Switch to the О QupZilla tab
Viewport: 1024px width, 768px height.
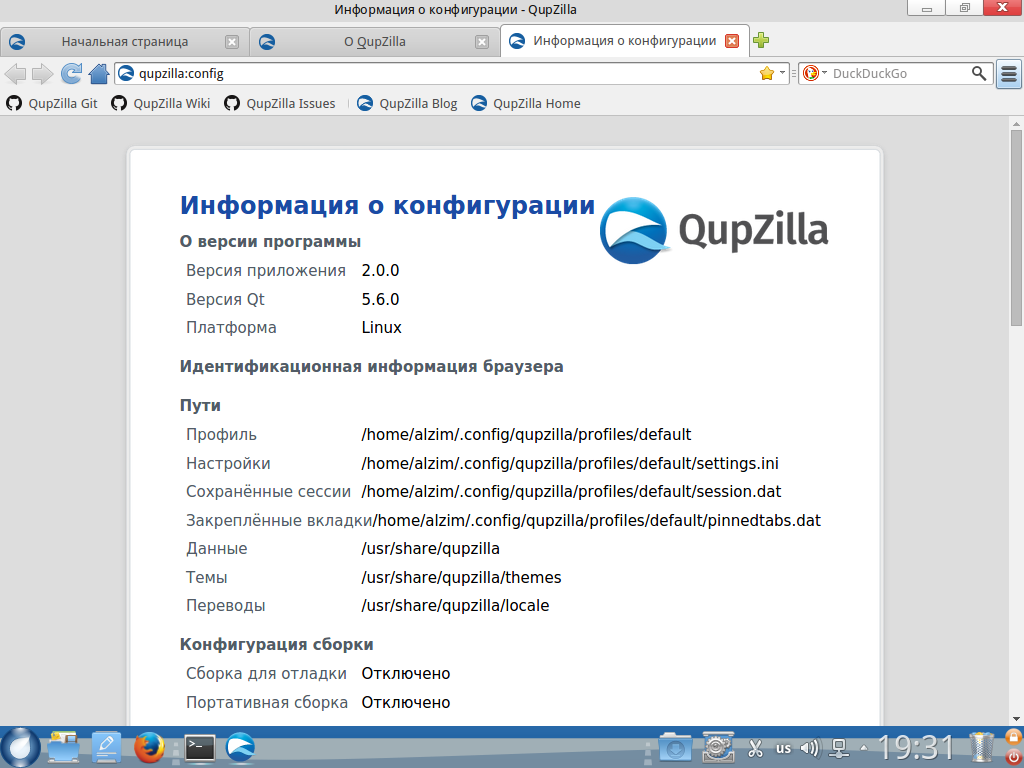coord(374,41)
